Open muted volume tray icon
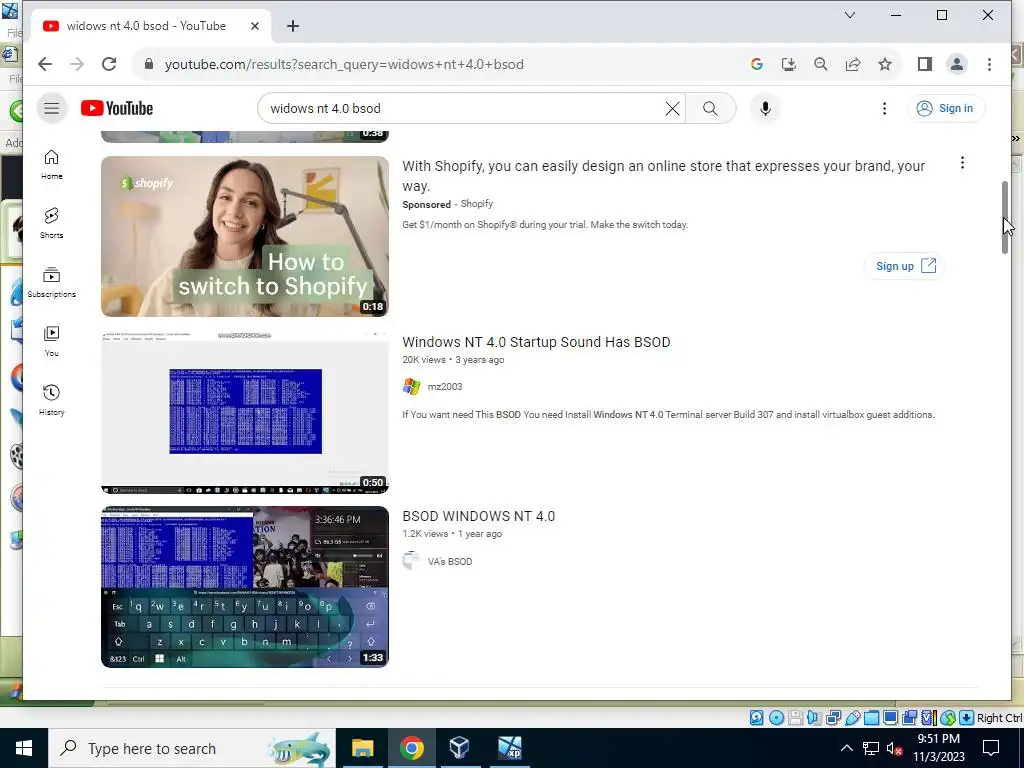 pos(894,748)
